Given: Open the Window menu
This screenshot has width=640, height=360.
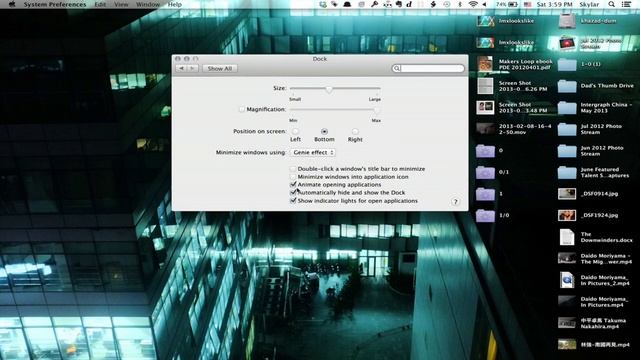Looking at the screenshot, I should pyautogui.click(x=148, y=4).
